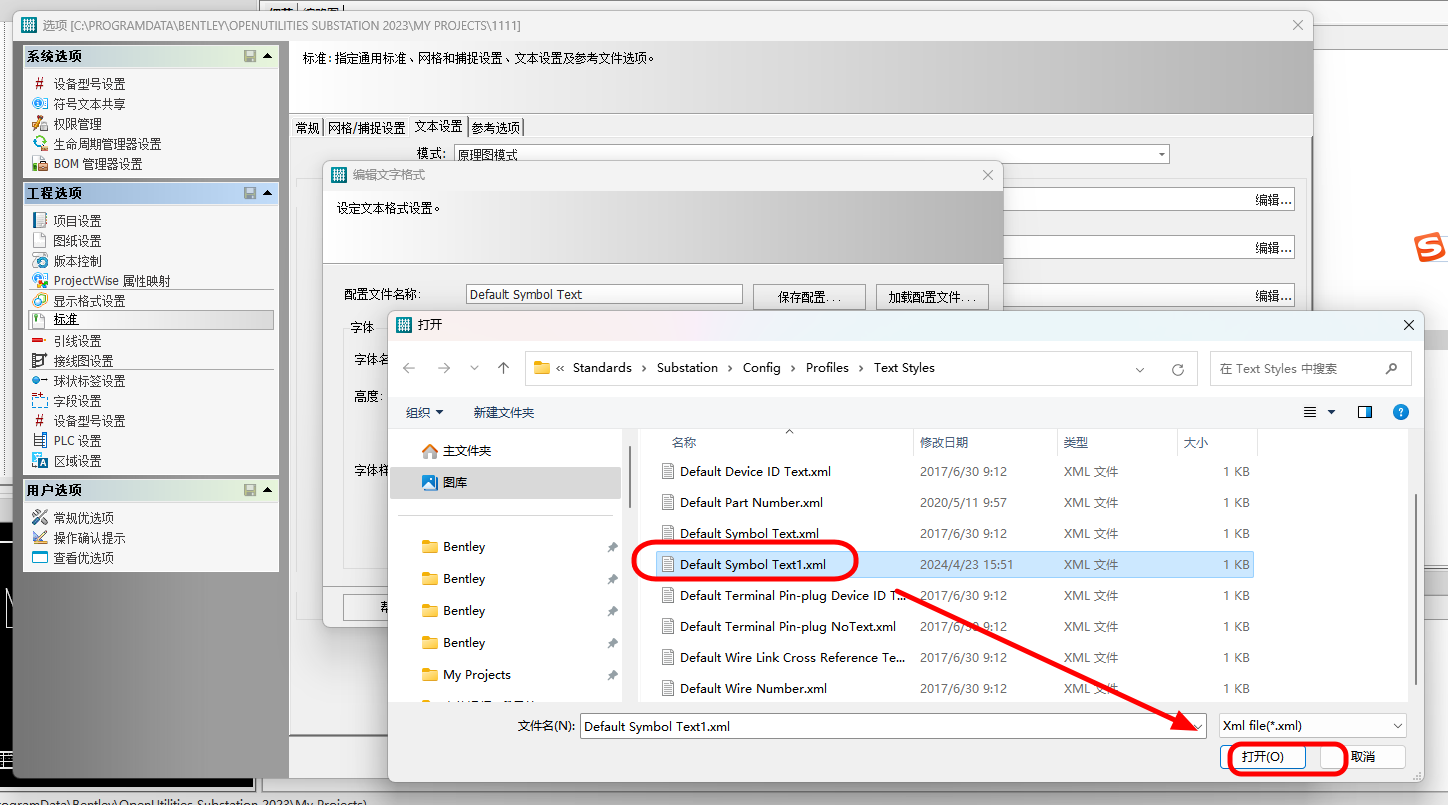
Task: Click the 打开(O) button
Action: [x=1263, y=757]
